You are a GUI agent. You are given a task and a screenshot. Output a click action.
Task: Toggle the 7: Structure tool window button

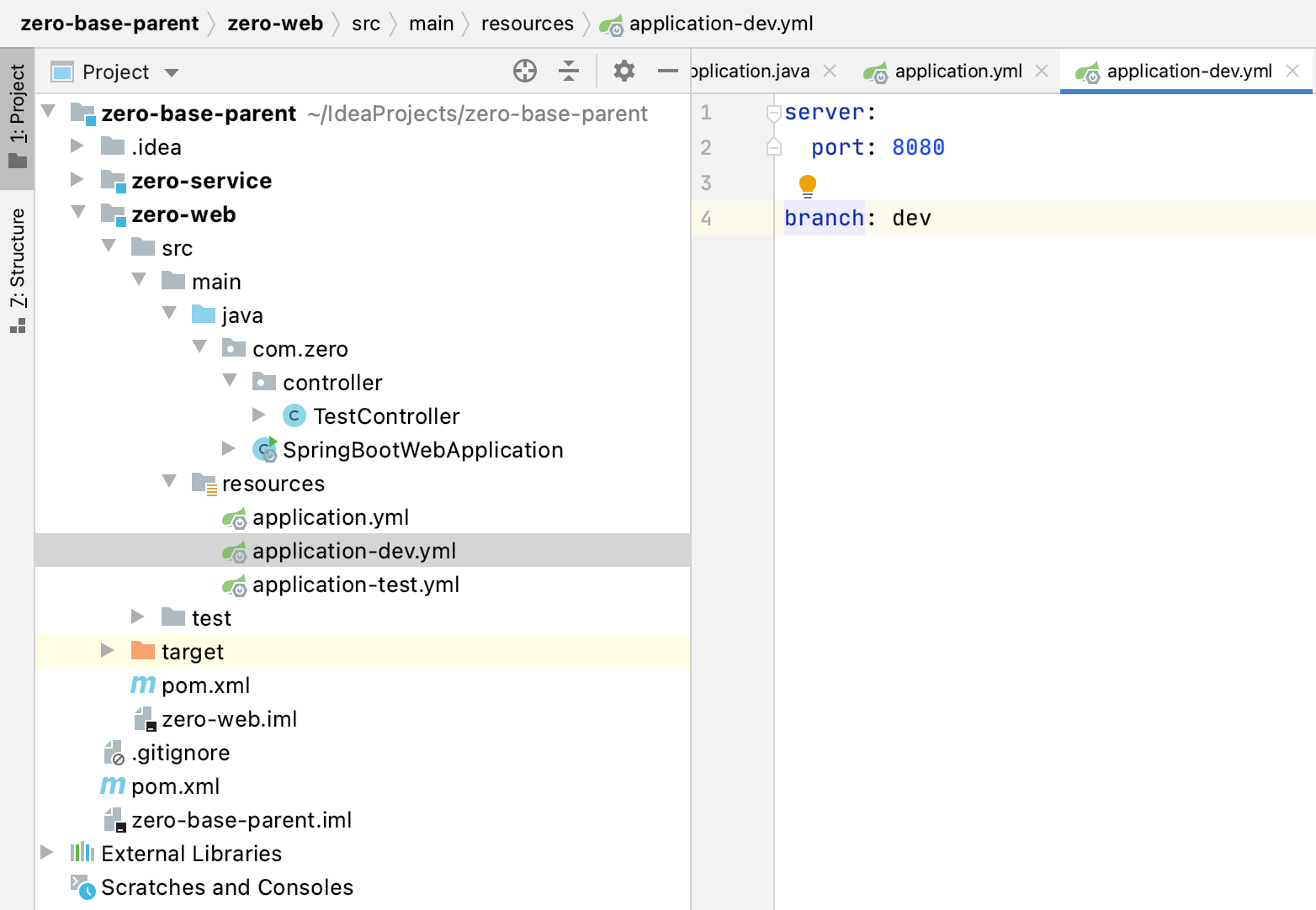click(x=18, y=270)
